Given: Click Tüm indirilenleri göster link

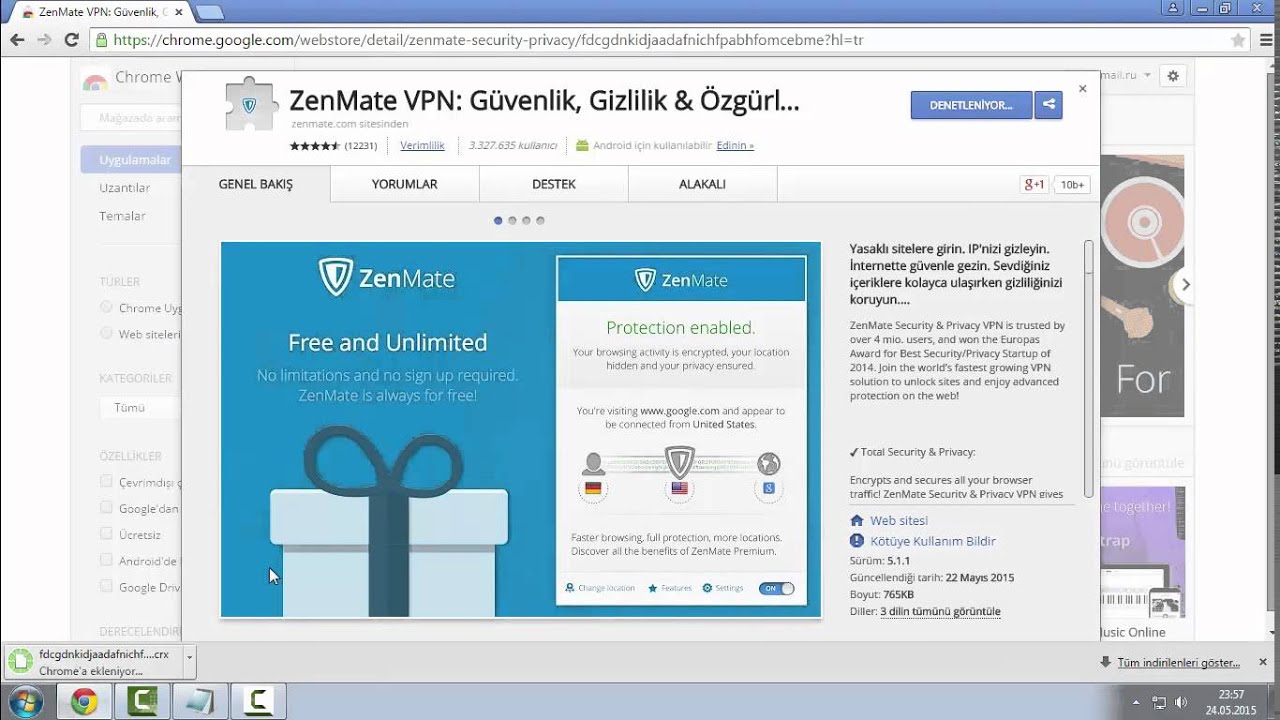Looking at the screenshot, I should click(x=1178, y=662).
